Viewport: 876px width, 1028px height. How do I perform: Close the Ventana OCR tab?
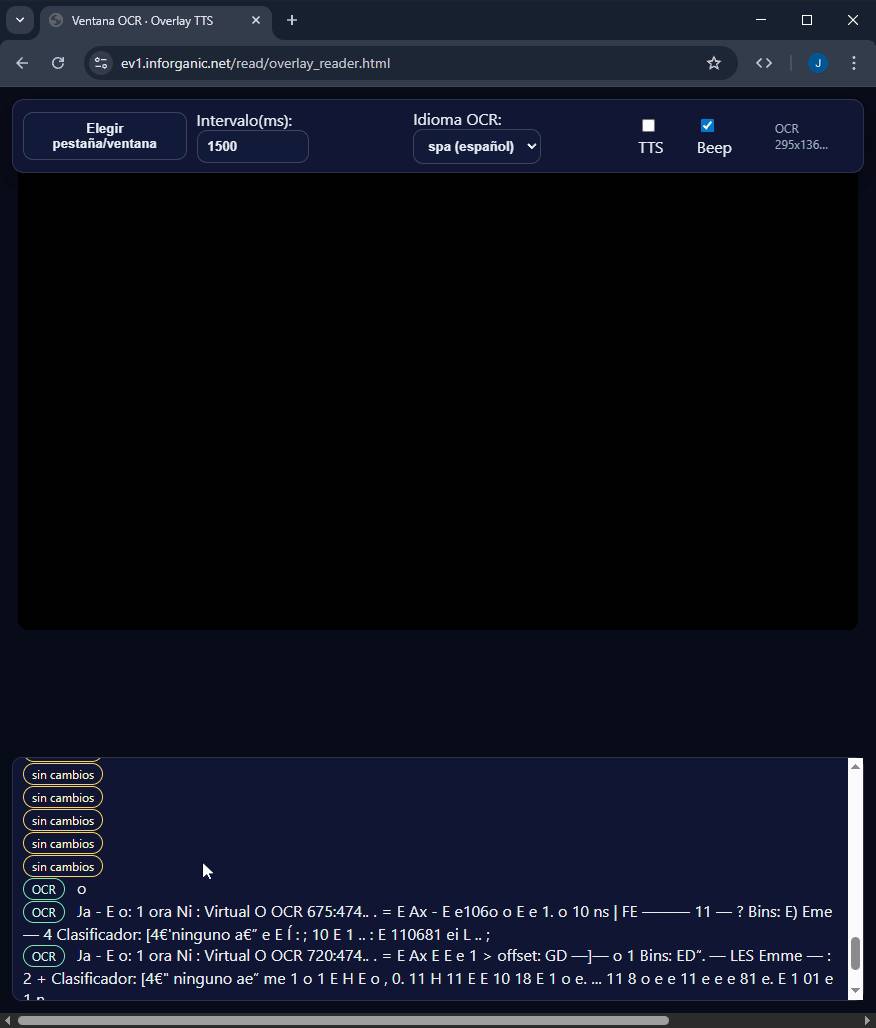tap(256, 20)
